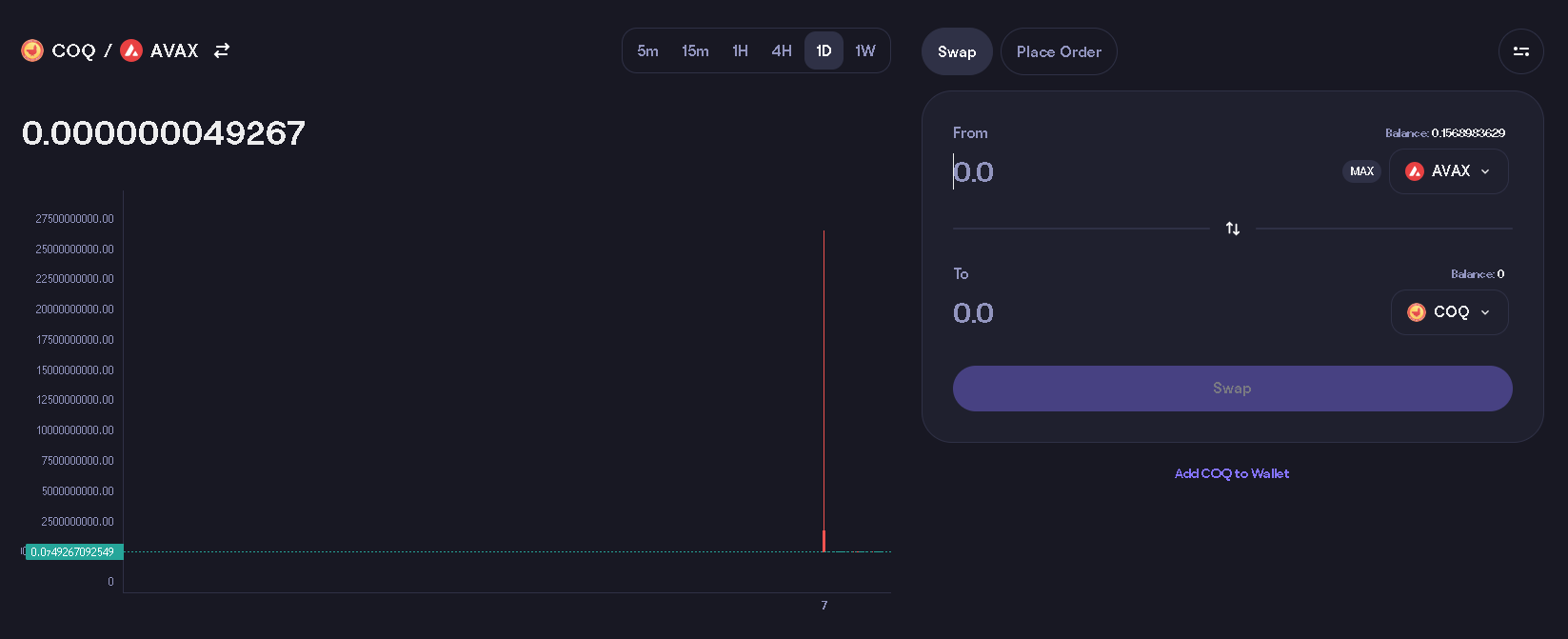The width and height of the screenshot is (1568, 639).
Task: Click the Add COQ to Wallet link
Action: click(1232, 473)
